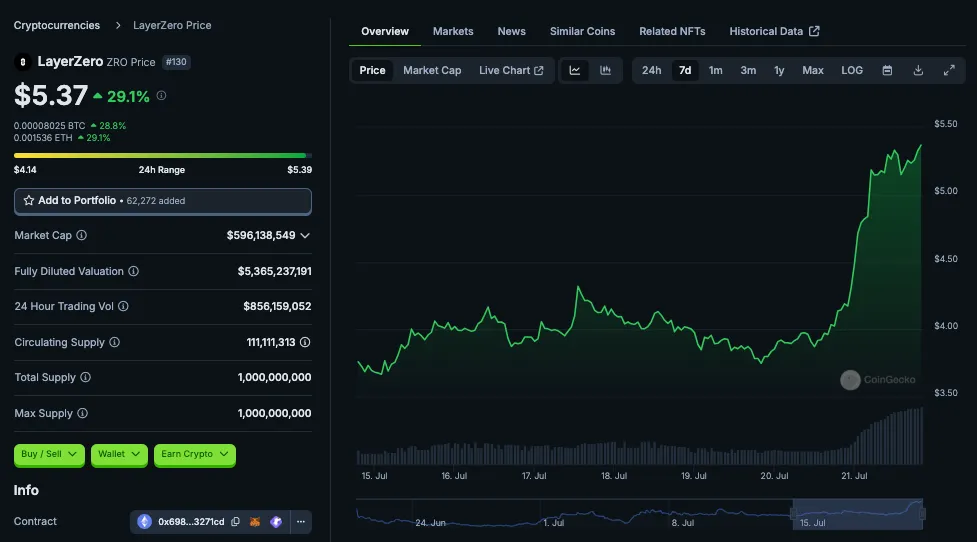Click the MetaMask fox icon

pos(255,521)
